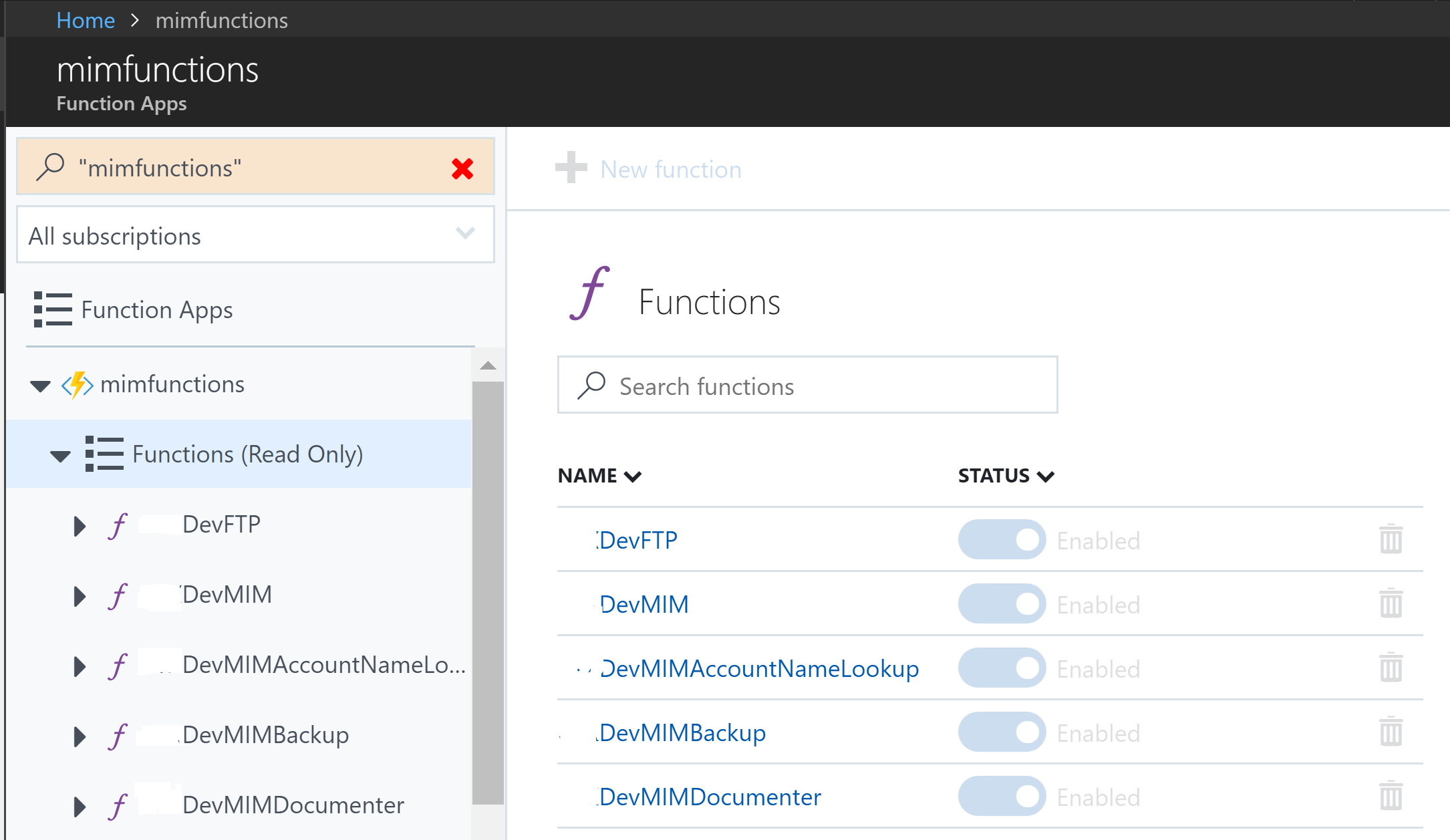The width and height of the screenshot is (1450, 840).
Task: Open DevMIMAccountNameLookup function link
Action: (759, 668)
